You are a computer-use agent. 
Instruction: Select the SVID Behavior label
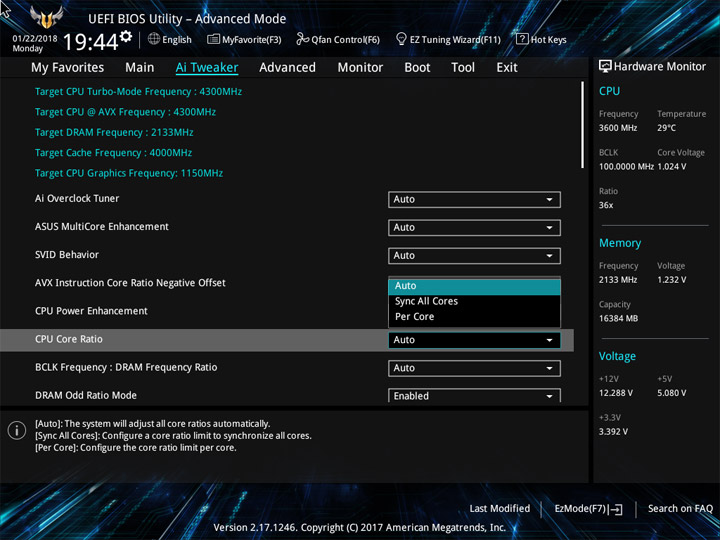tap(67, 255)
